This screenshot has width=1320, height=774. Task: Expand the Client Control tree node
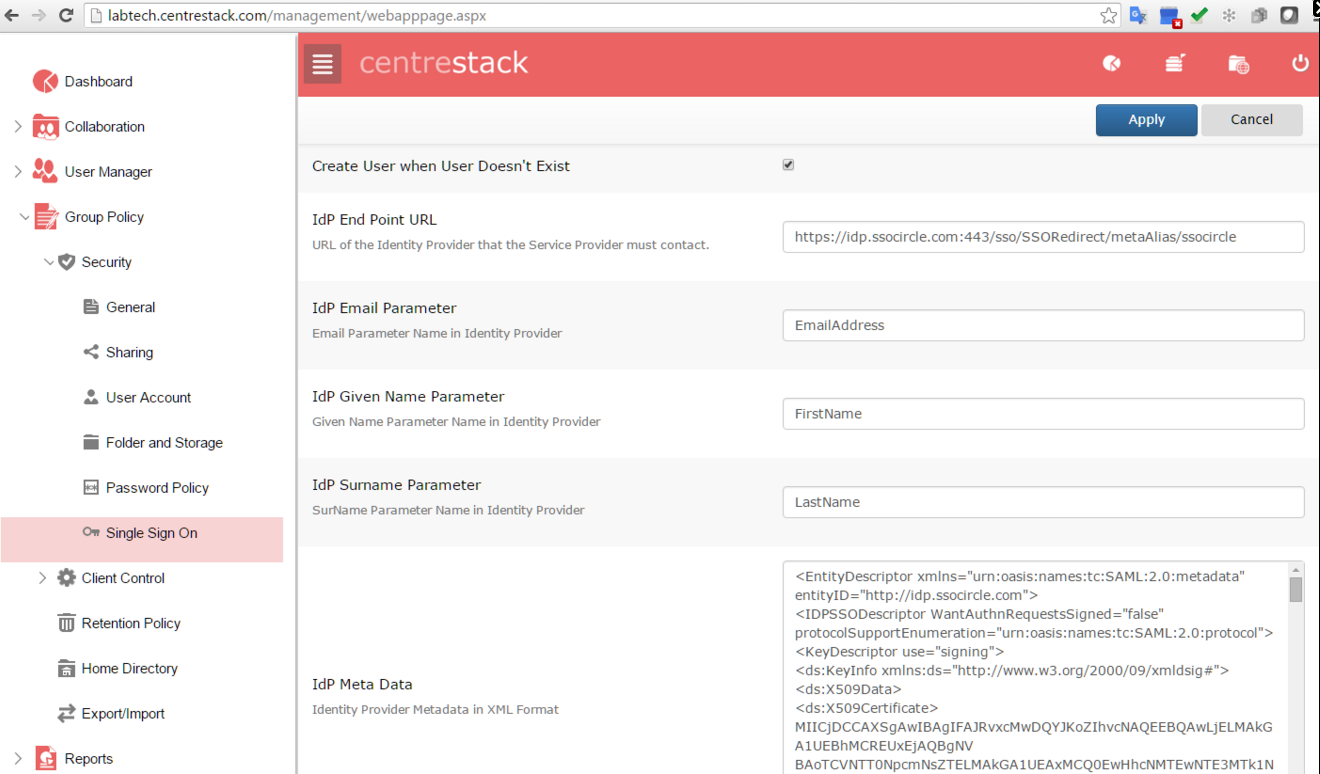[42, 577]
